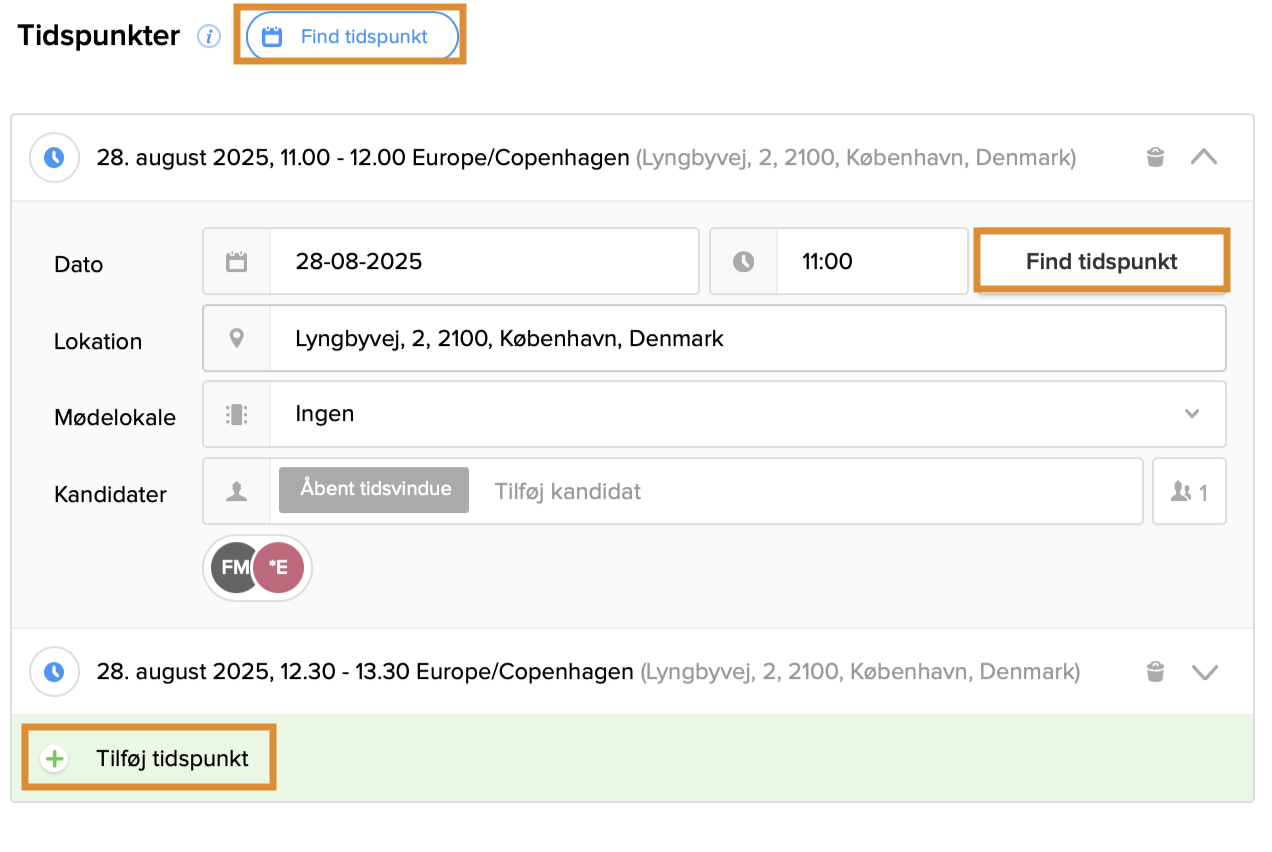
Task: Delete the 11.00 - 12.00 time slot
Action: (x=1155, y=157)
